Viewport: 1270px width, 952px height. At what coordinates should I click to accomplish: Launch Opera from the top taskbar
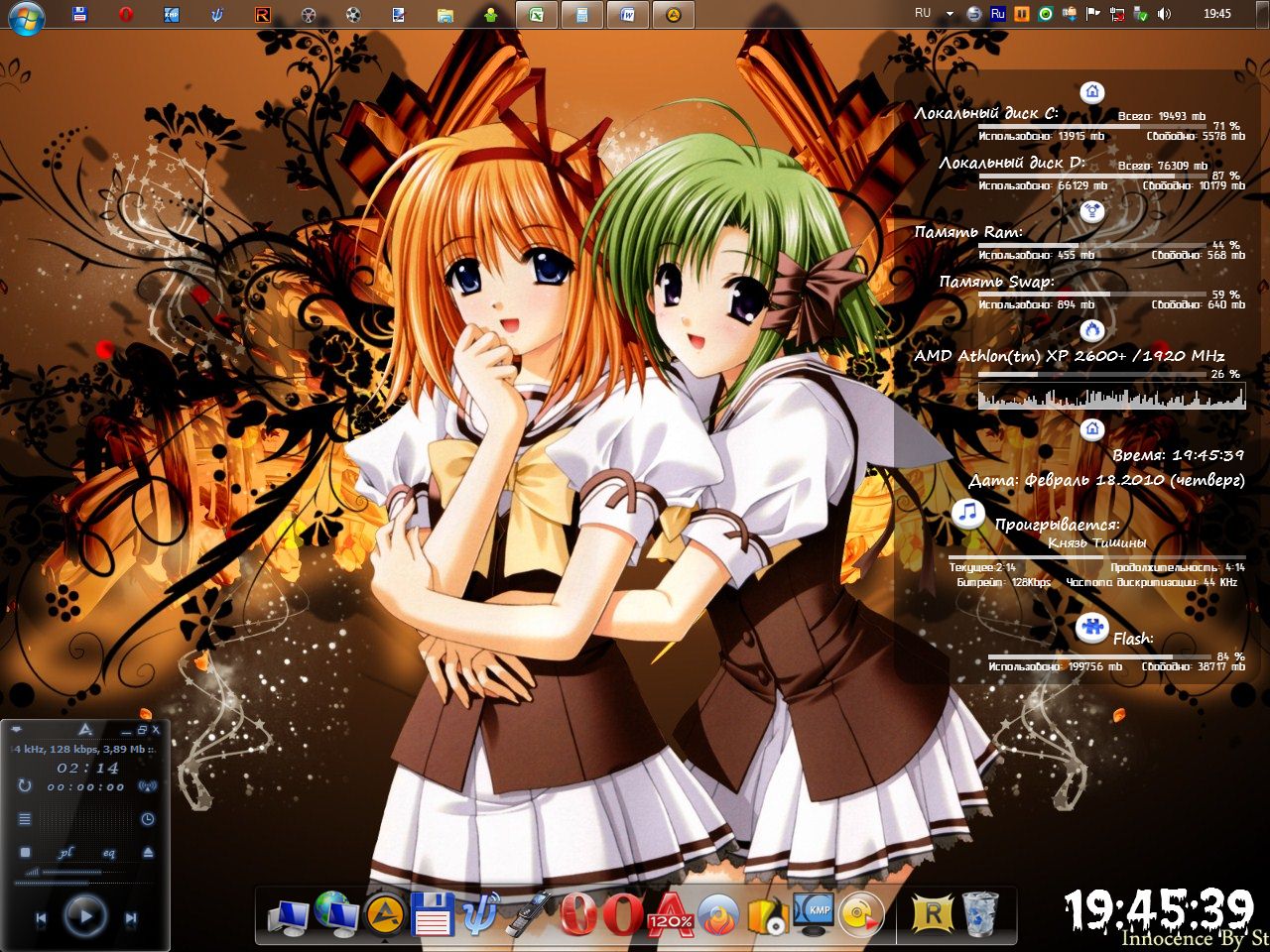126,14
